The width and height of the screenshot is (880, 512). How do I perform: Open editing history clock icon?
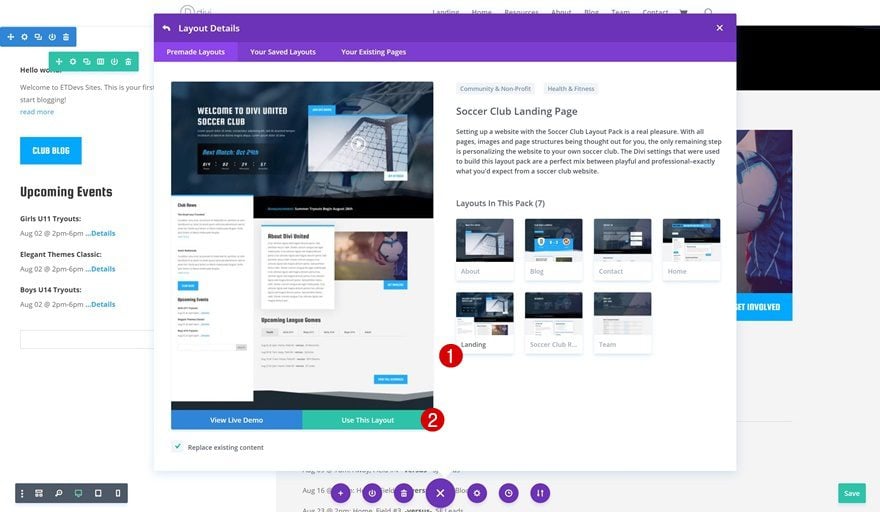(508, 493)
